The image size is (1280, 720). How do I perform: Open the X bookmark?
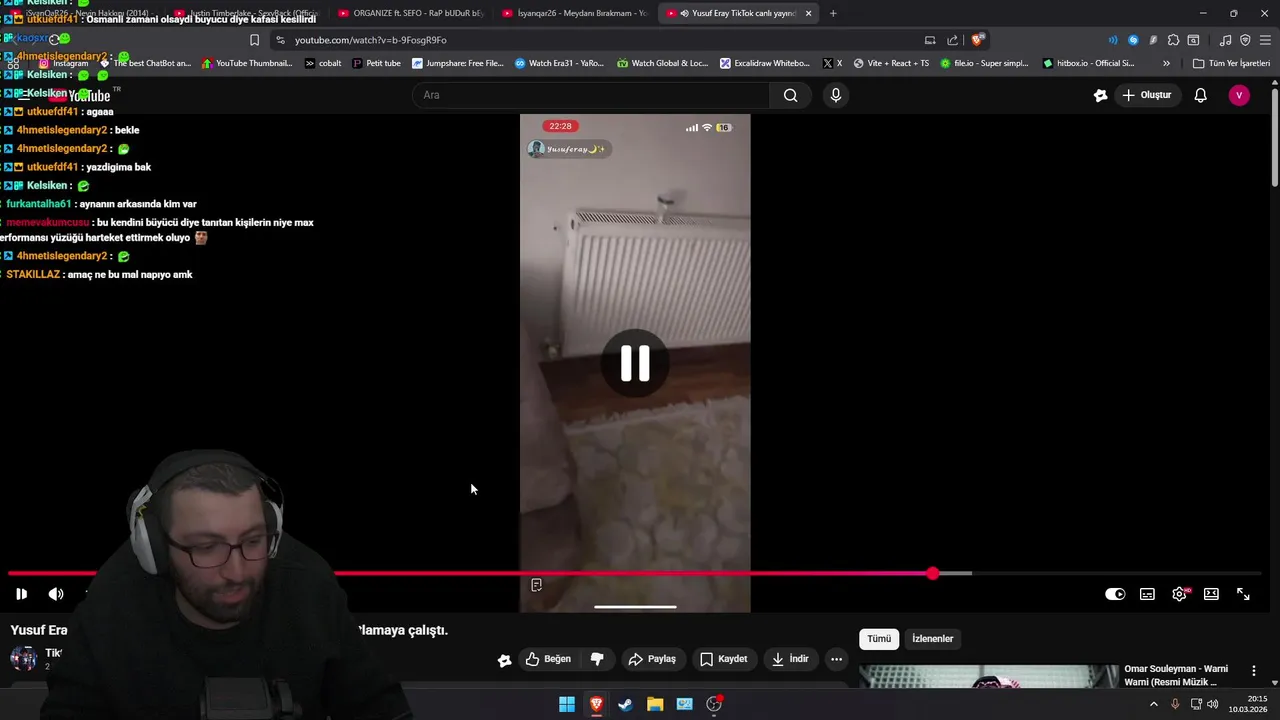pyautogui.click(x=832, y=63)
